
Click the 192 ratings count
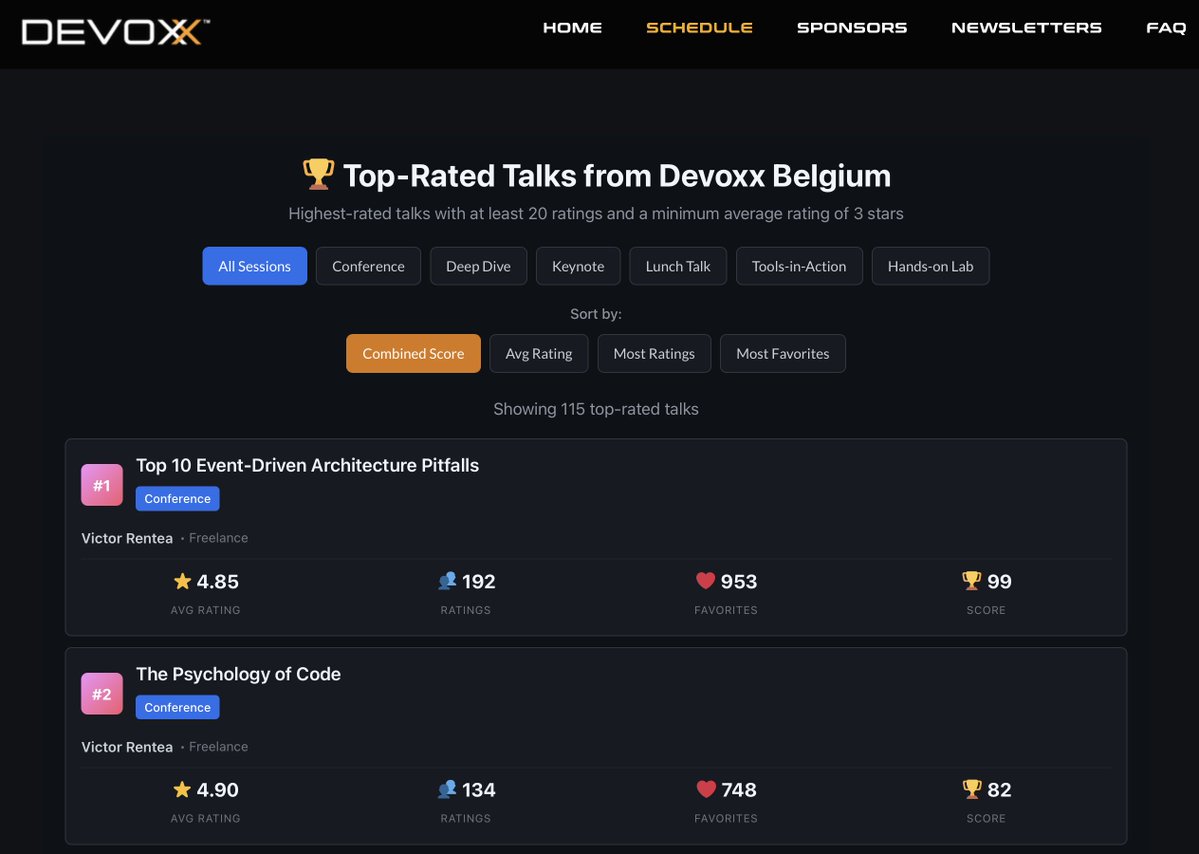(x=479, y=582)
